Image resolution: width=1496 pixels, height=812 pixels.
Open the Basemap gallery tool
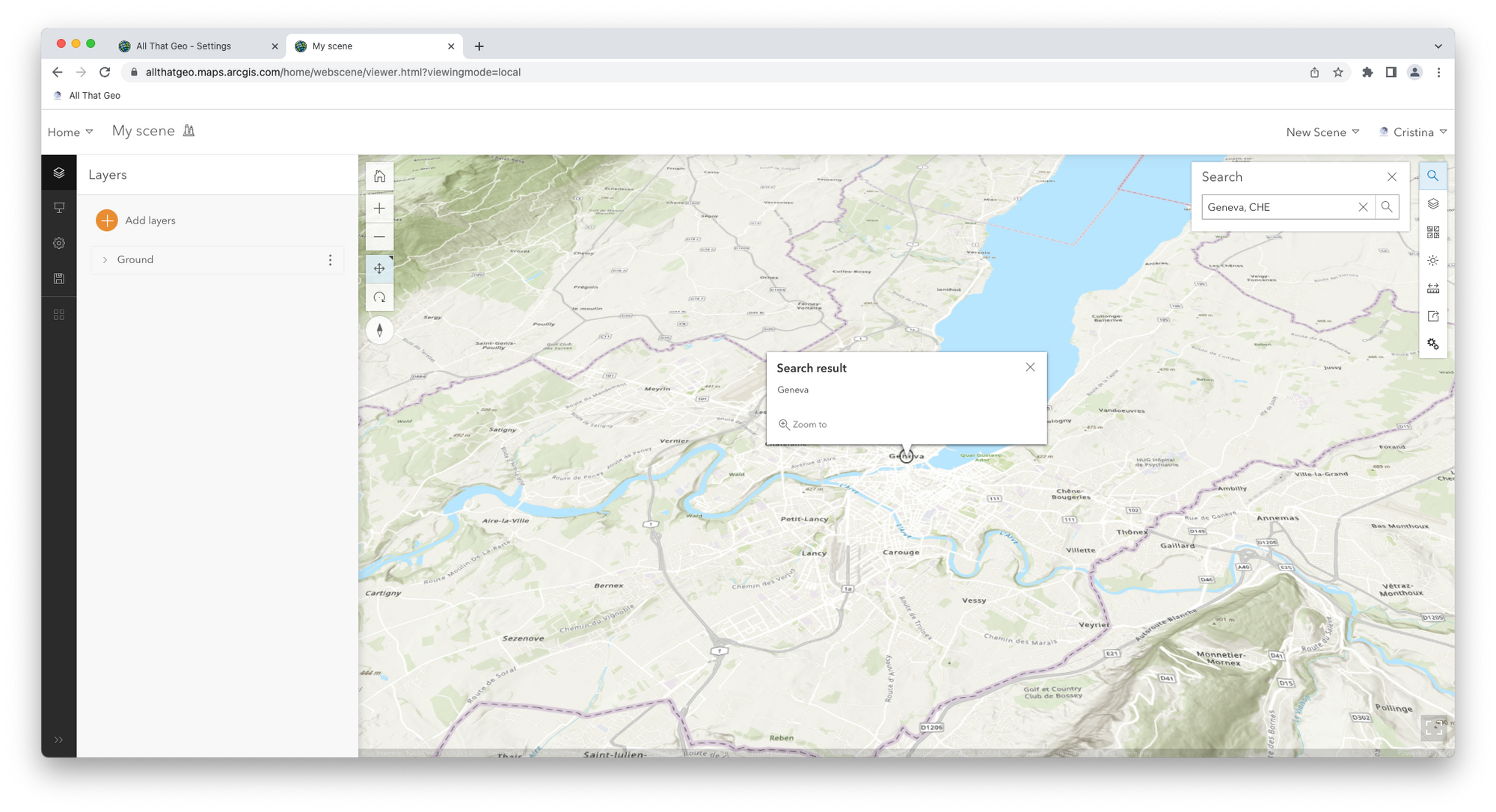pyautogui.click(x=1432, y=233)
